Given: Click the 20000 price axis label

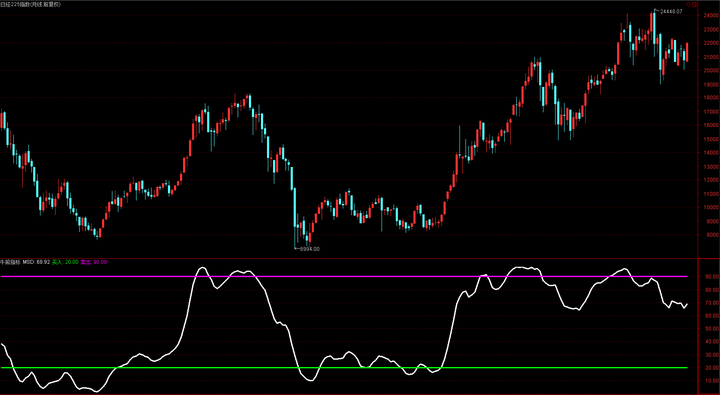Looking at the screenshot, I should tap(710, 71).
